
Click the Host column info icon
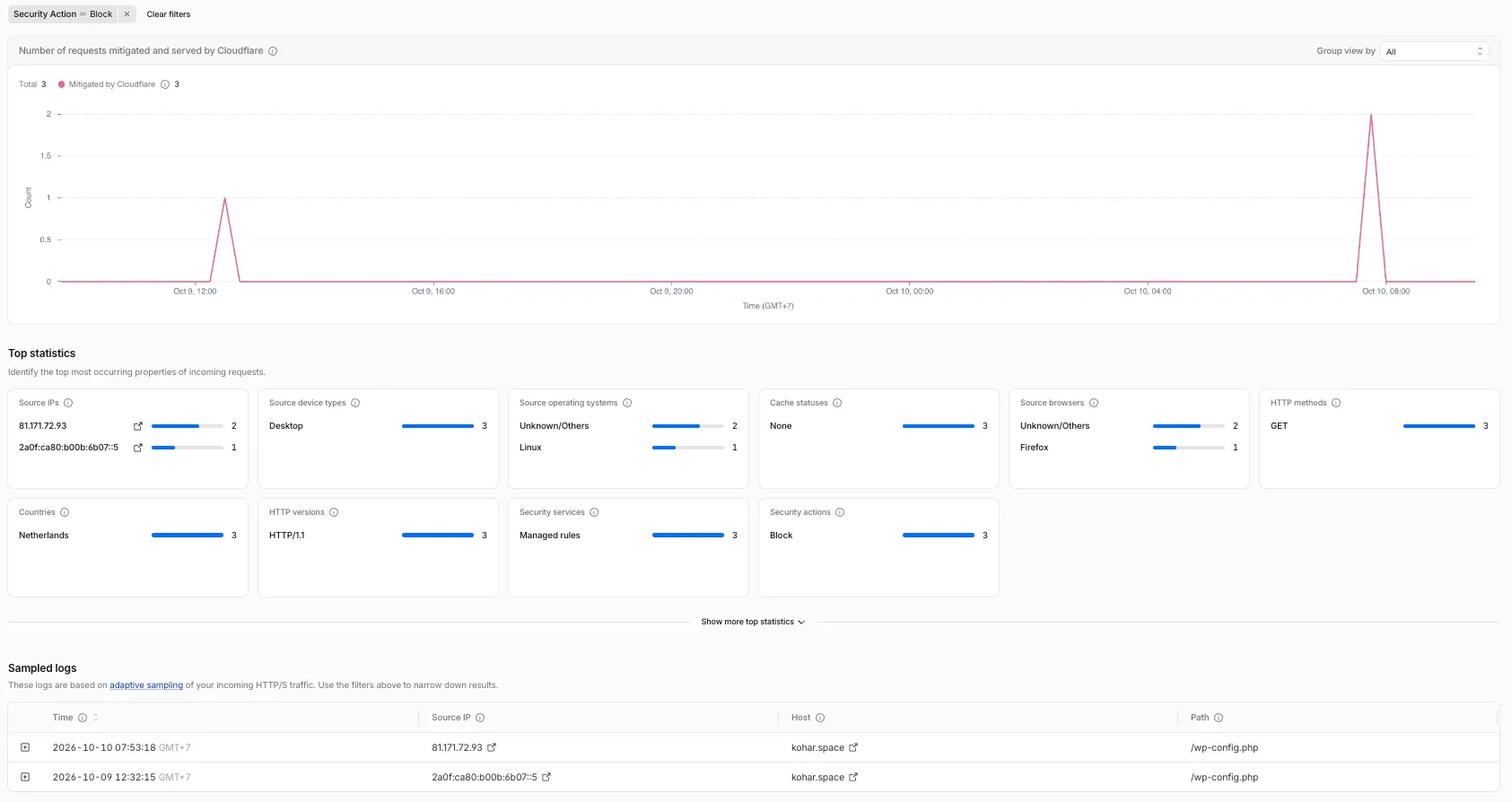[820, 718]
